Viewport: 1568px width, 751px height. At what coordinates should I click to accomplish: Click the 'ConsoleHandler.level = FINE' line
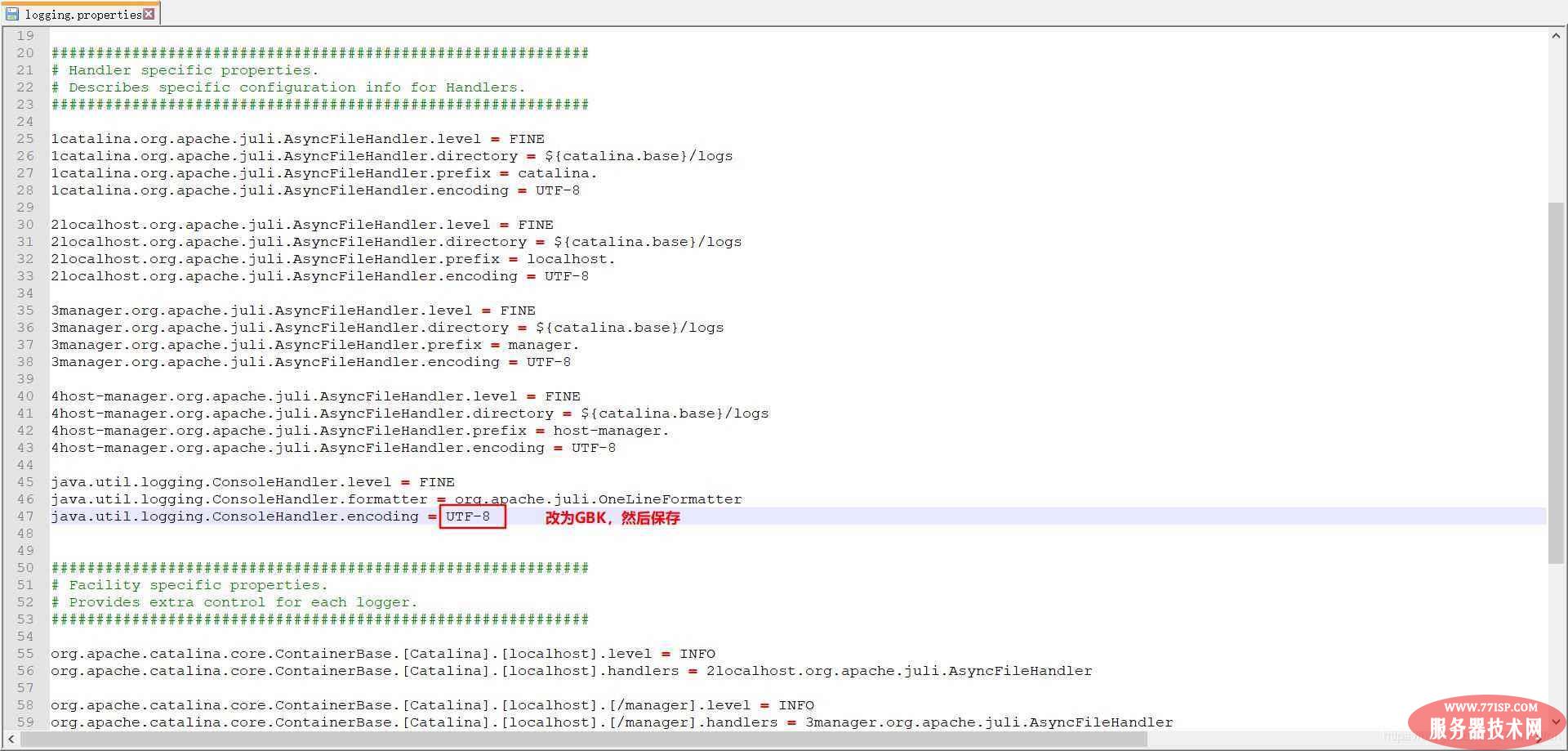253,482
